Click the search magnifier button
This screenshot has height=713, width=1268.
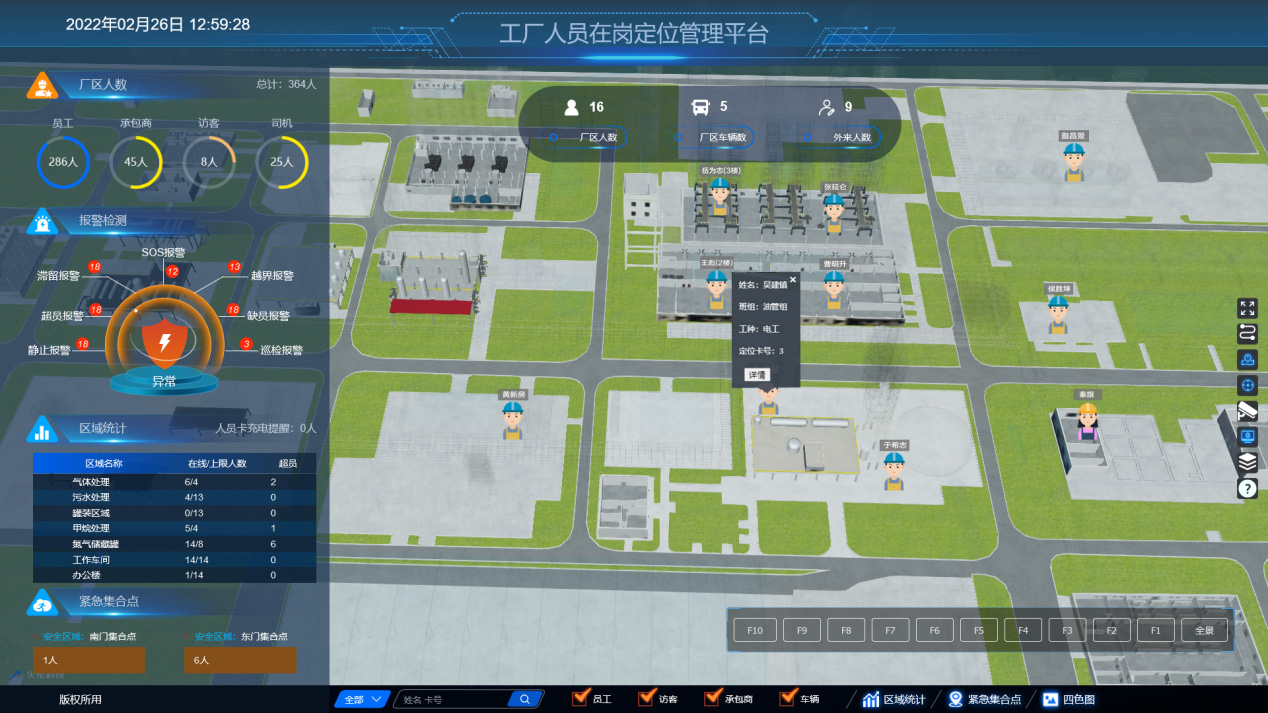[524, 699]
